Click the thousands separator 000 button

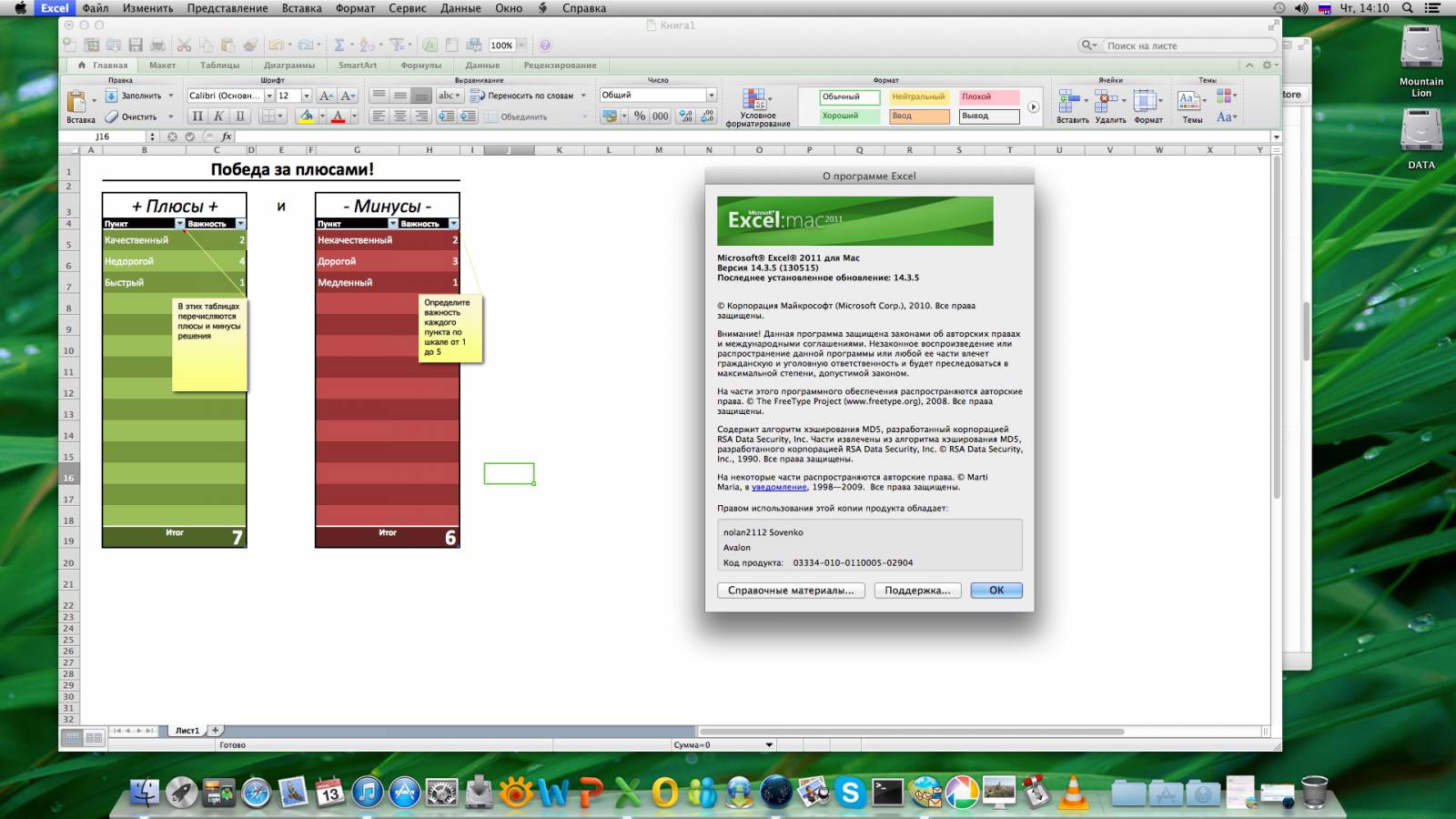point(661,116)
